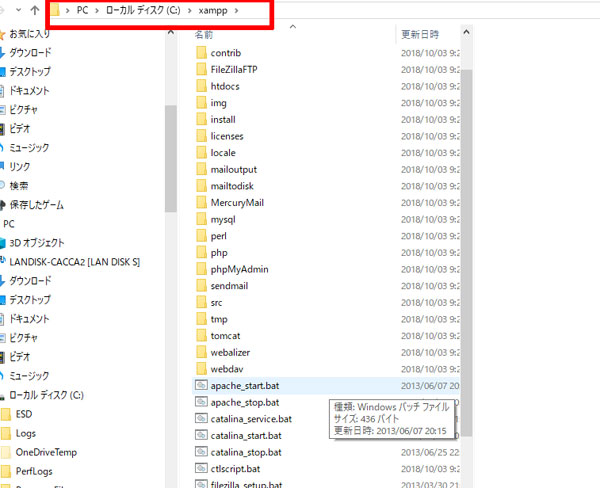This screenshot has height=488, width=600.
Task: Click the img folder icon
Action: [x=201, y=103]
